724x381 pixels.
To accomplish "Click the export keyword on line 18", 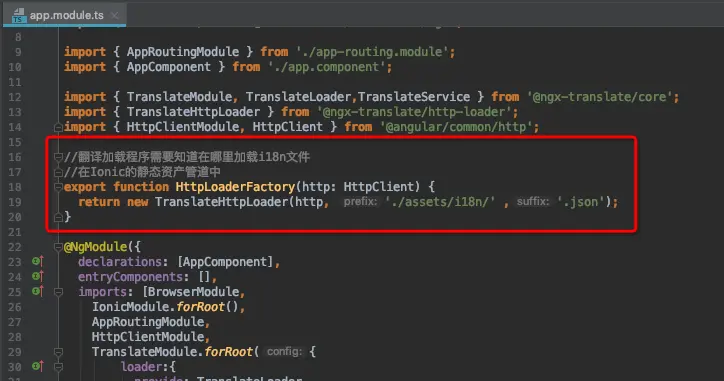I will [x=85, y=187].
